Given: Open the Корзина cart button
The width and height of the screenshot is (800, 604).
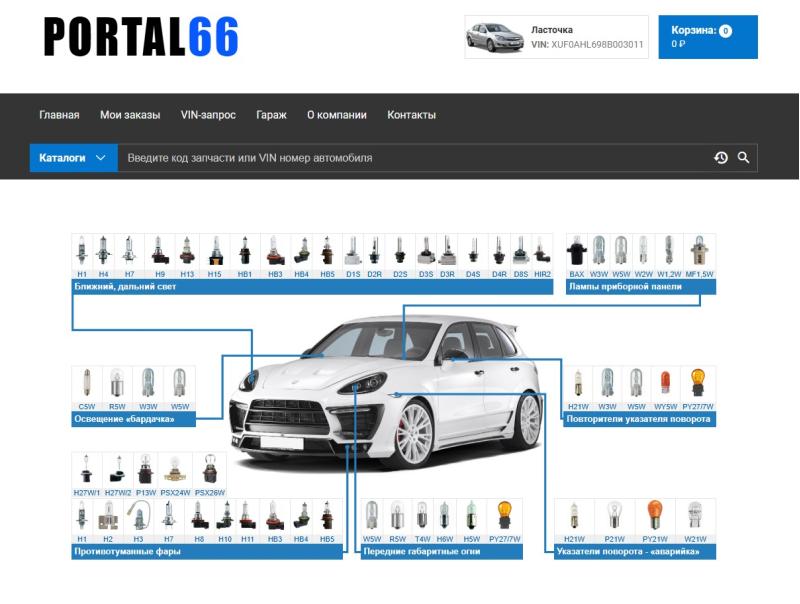Looking at the screenshot, I should click(707, 37).
